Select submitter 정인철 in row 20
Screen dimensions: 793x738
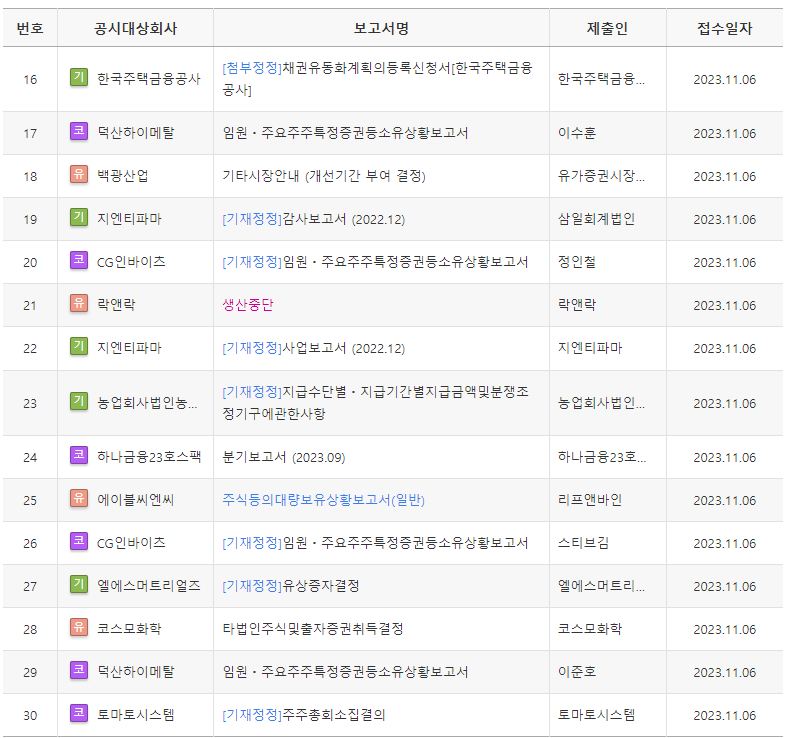point(577,262)
